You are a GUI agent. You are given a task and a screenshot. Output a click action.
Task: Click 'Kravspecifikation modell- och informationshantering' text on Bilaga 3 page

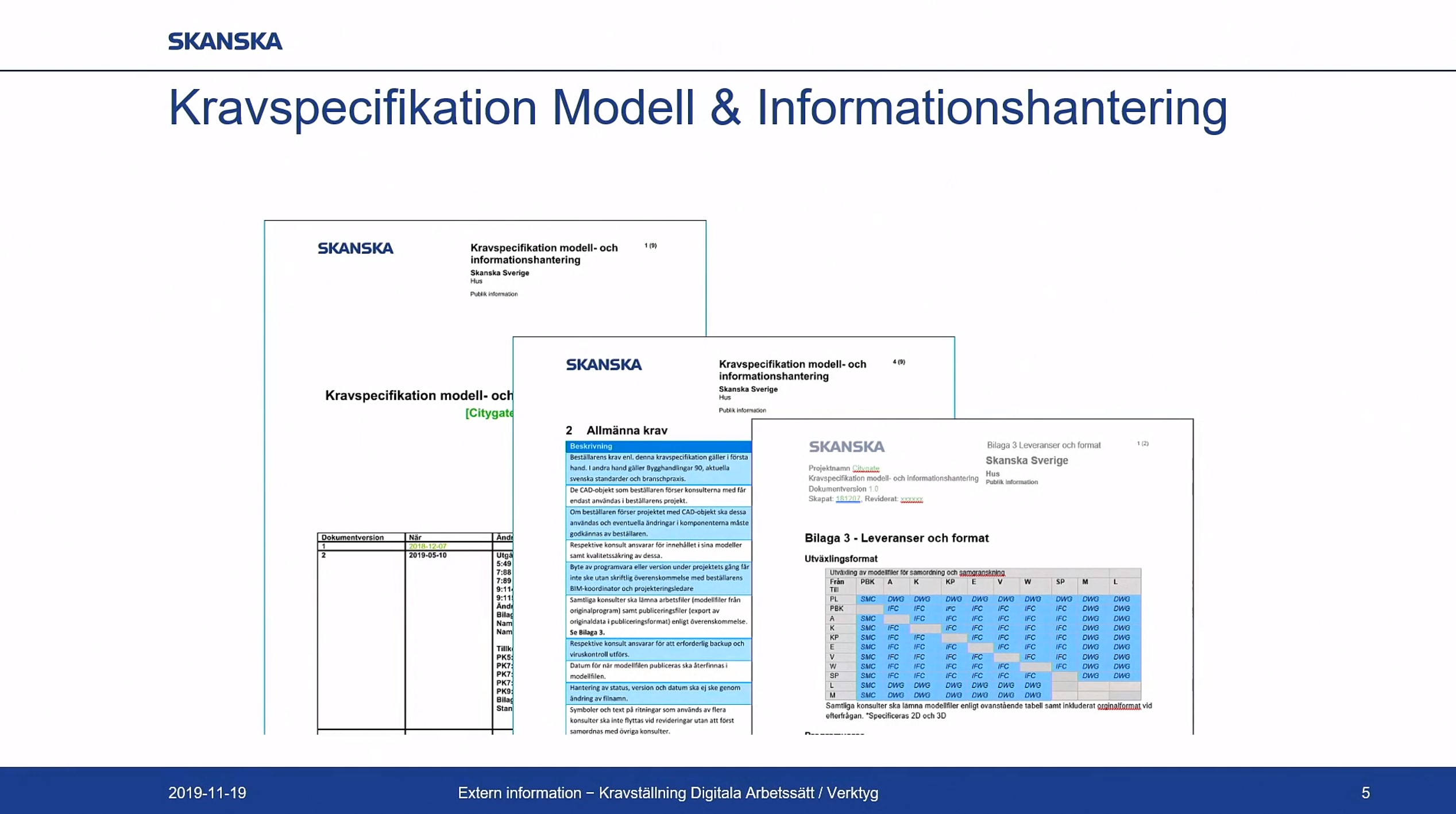893,479
